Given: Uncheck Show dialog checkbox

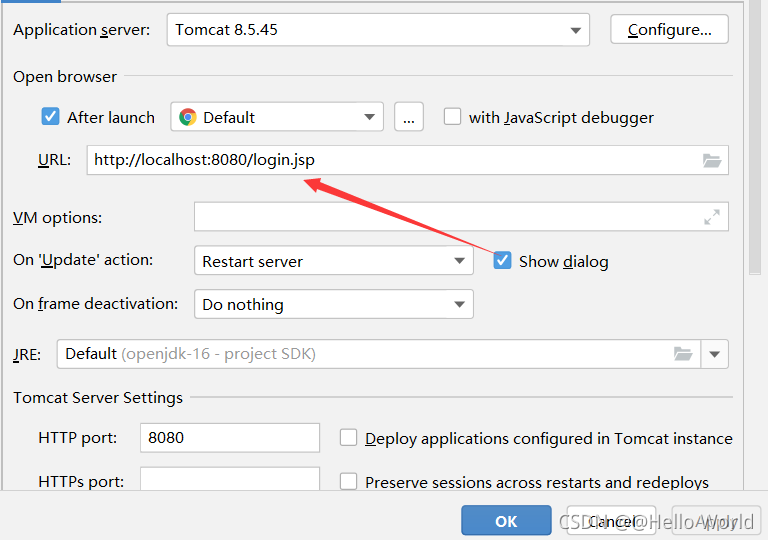Looking at the screenshot, I should click(x=502, y=261).
